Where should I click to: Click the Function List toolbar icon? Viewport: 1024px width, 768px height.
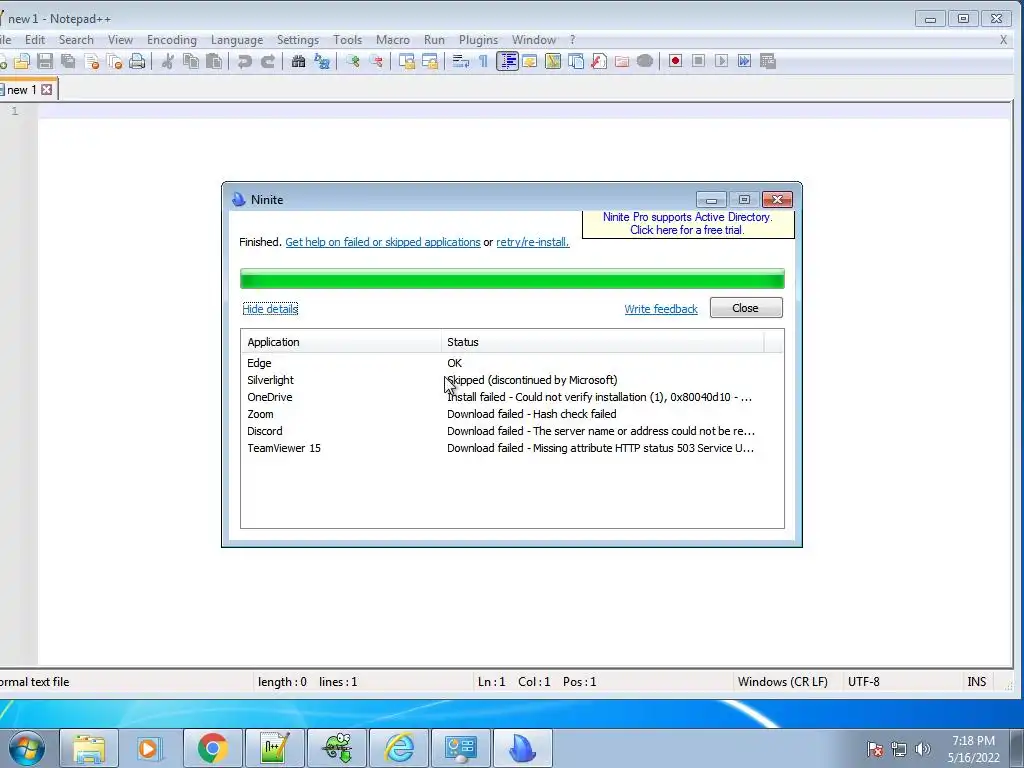point(599,61)
